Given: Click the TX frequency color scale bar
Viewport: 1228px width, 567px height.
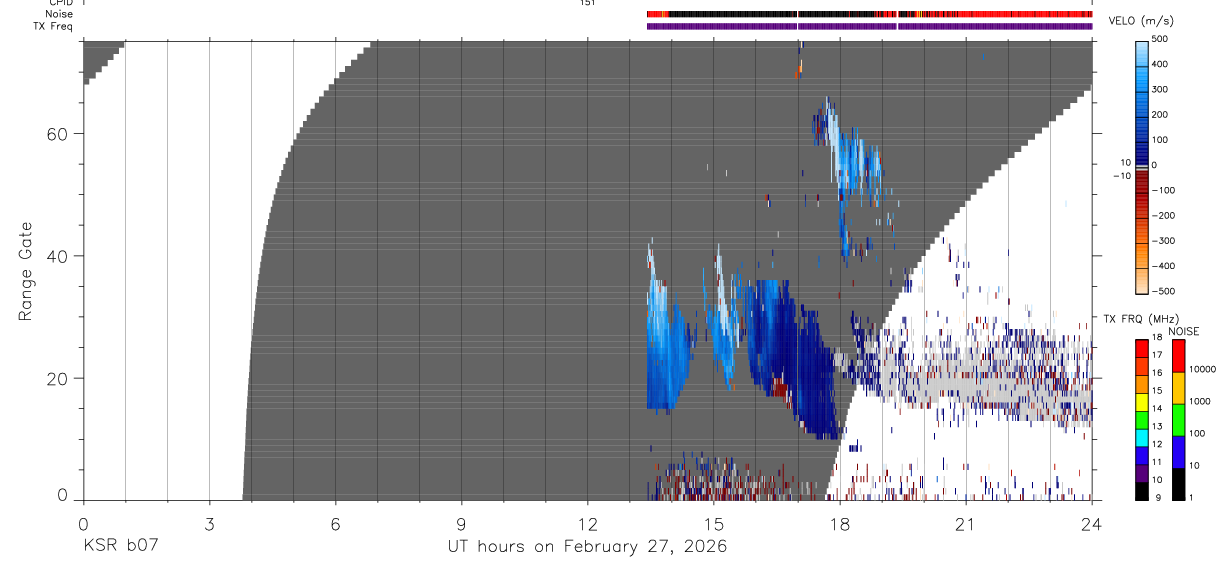Looking at the screenshot, I should 1142,420.
